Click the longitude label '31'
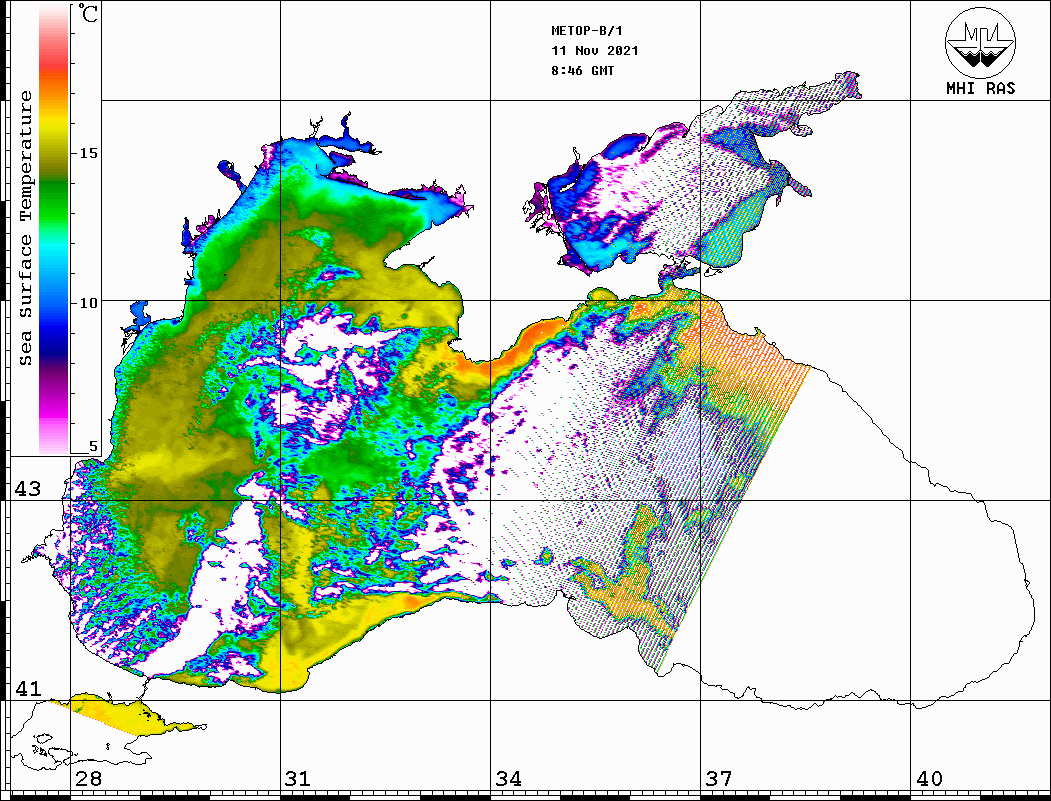The height and width of the screenshot is (801, 1051). coord(298,779)
